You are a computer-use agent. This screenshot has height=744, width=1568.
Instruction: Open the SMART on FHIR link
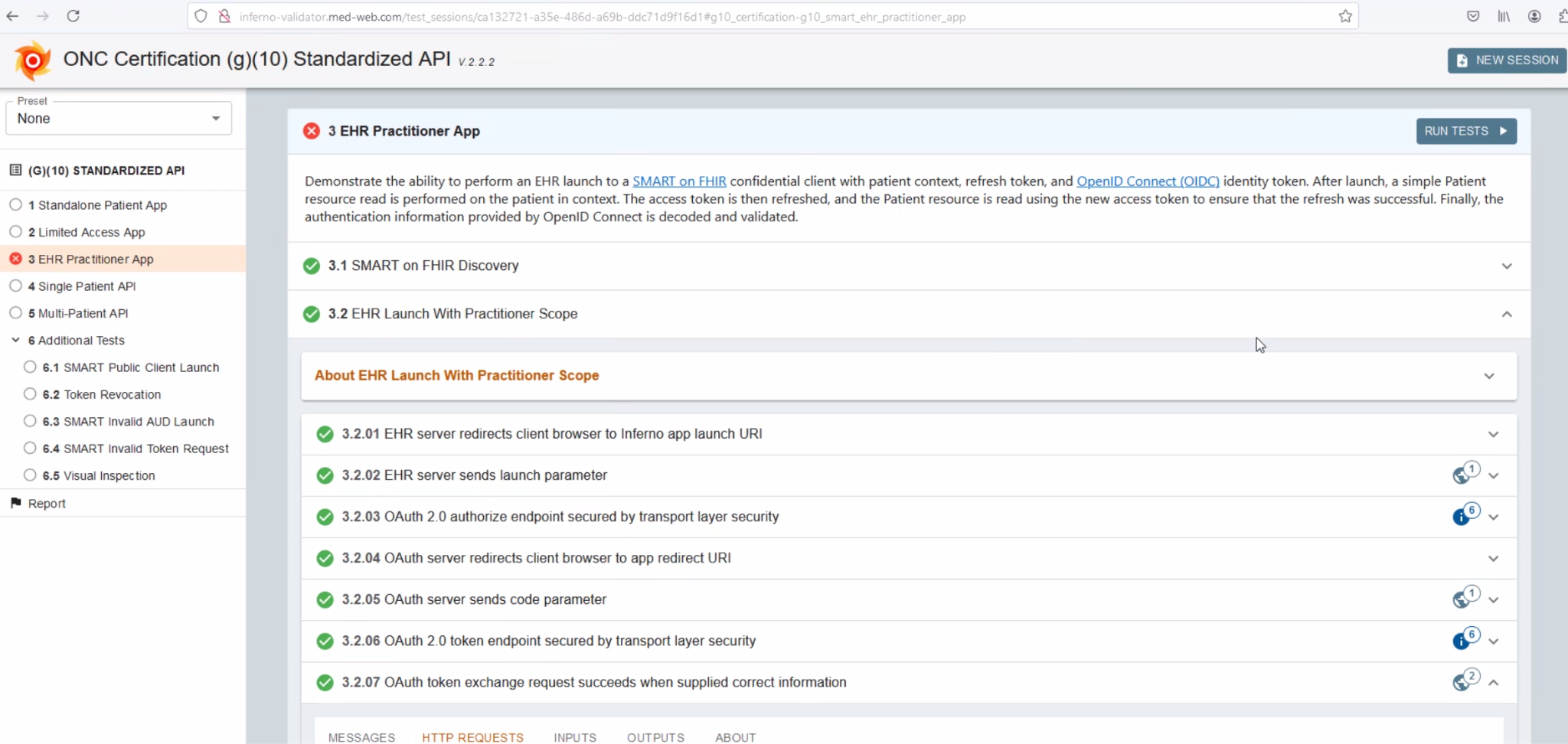[x=679, y=181]
